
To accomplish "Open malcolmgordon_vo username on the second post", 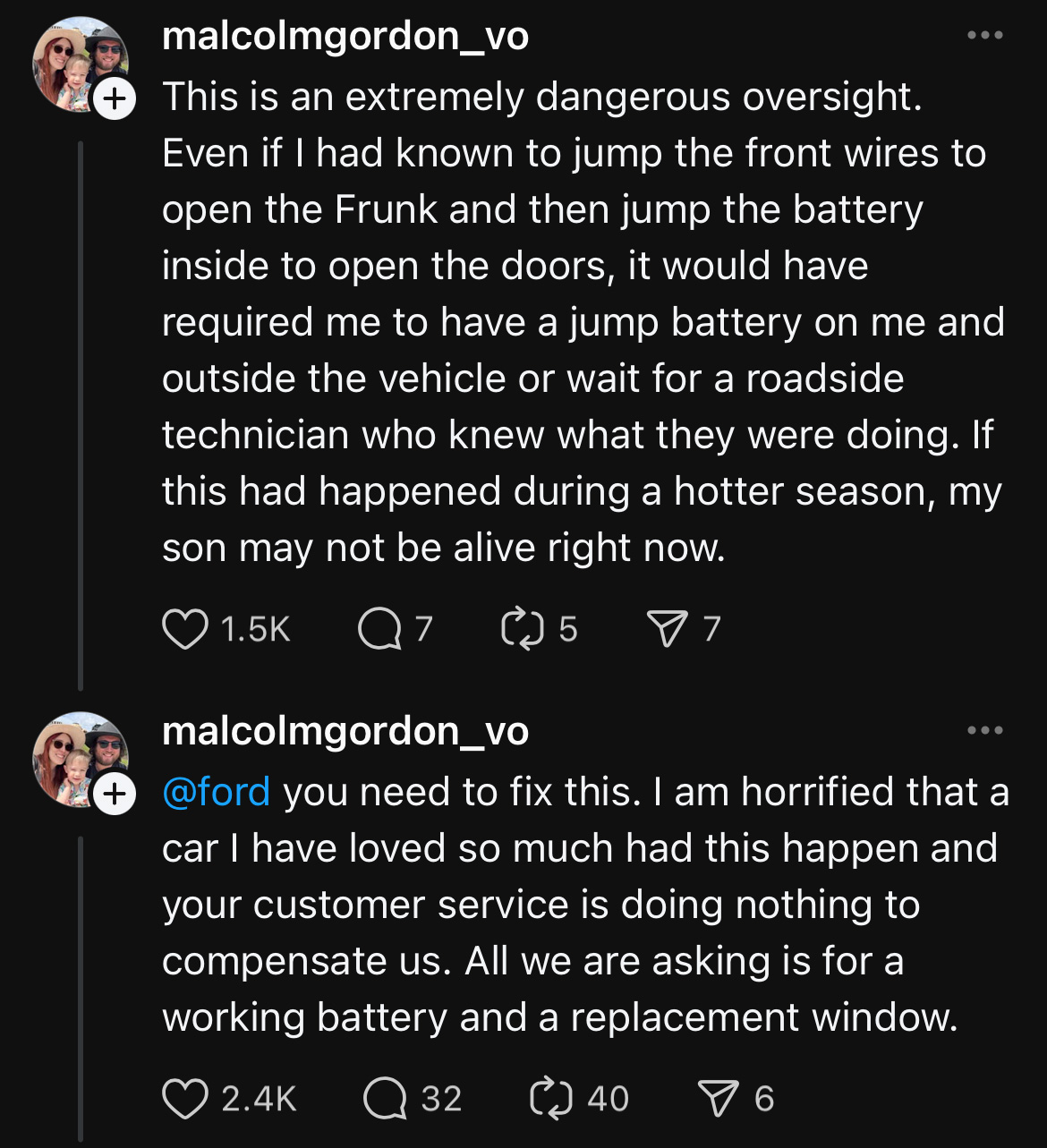I will (345, 731).
